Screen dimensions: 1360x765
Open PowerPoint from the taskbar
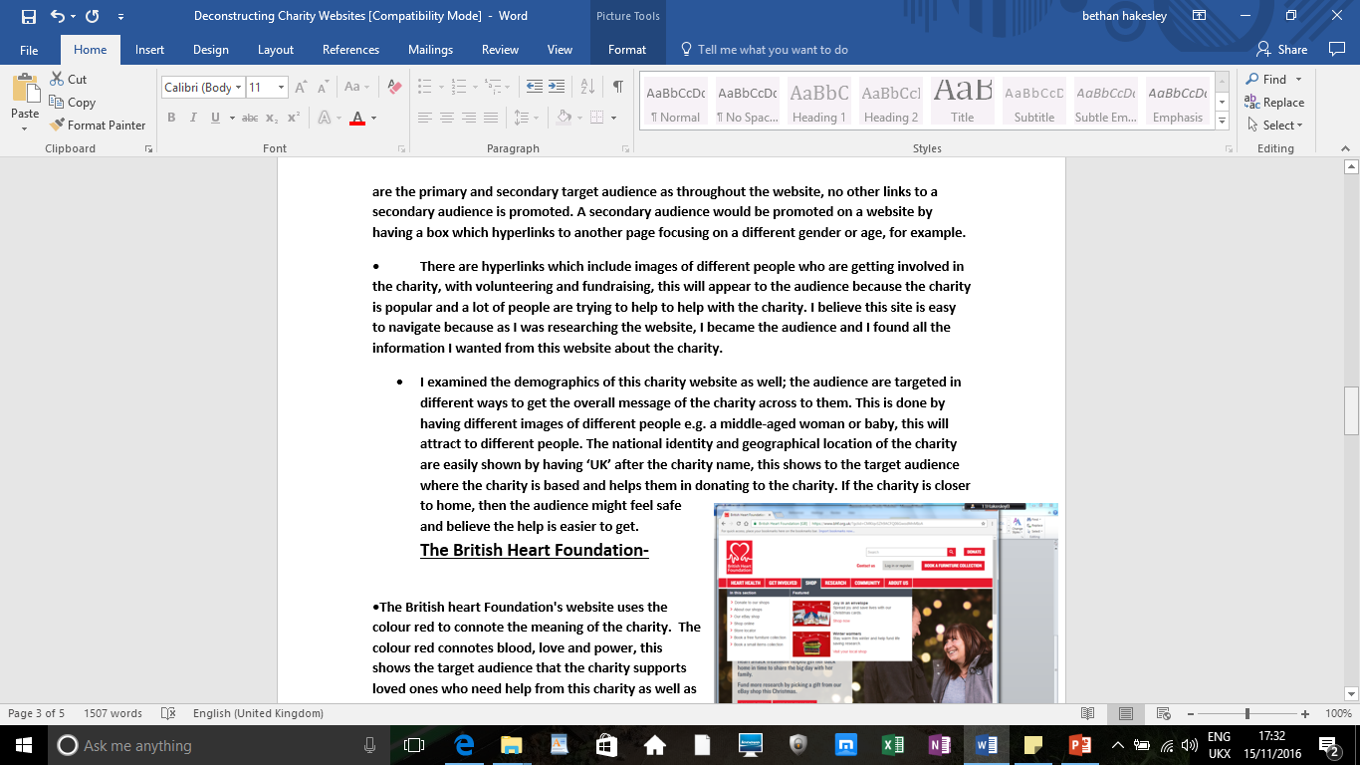point(1079,745)
